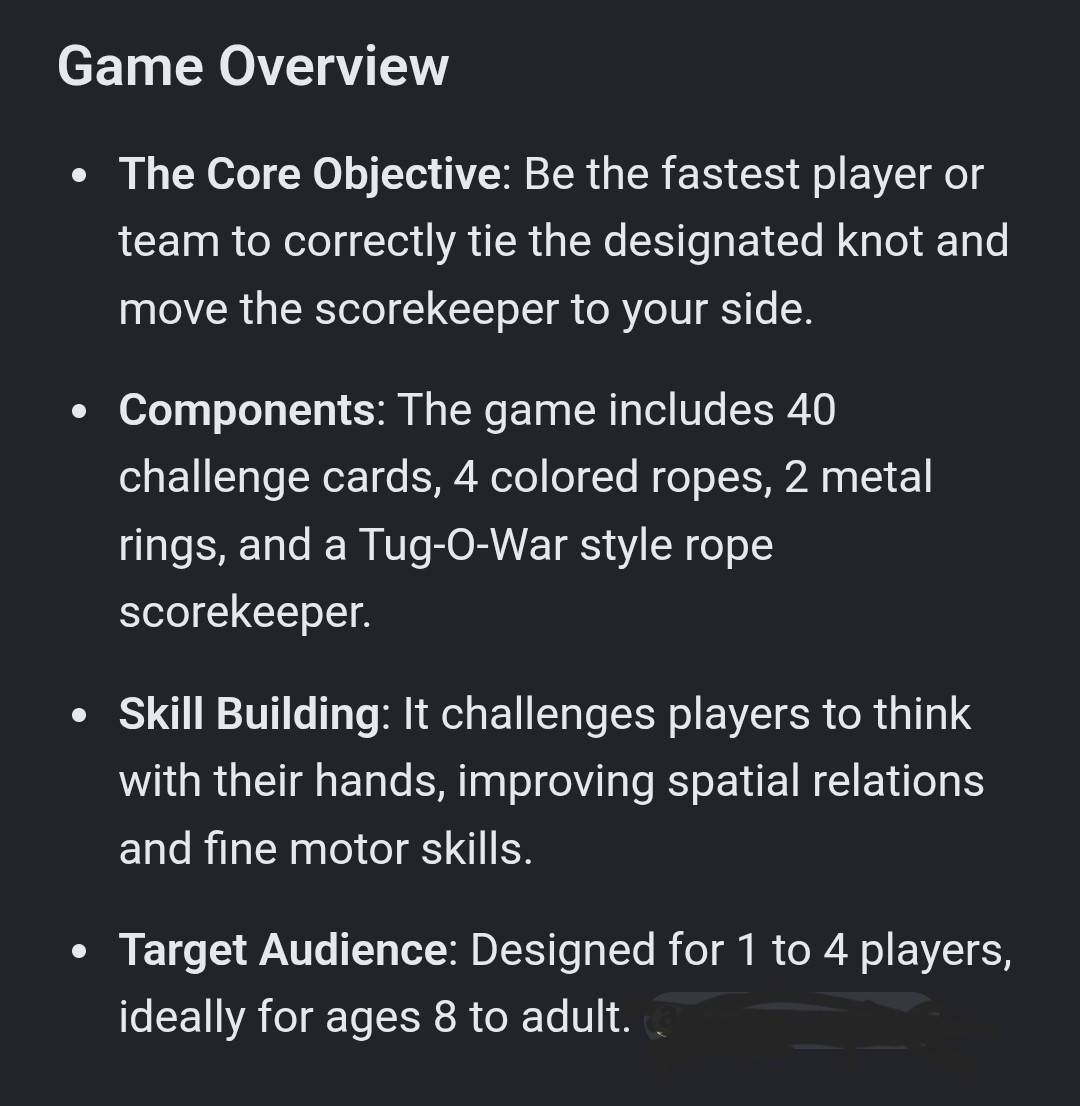Click the bold 'Target Audience' label
The height and width of the screenshot is (1106, 1080).
(282, 949)
